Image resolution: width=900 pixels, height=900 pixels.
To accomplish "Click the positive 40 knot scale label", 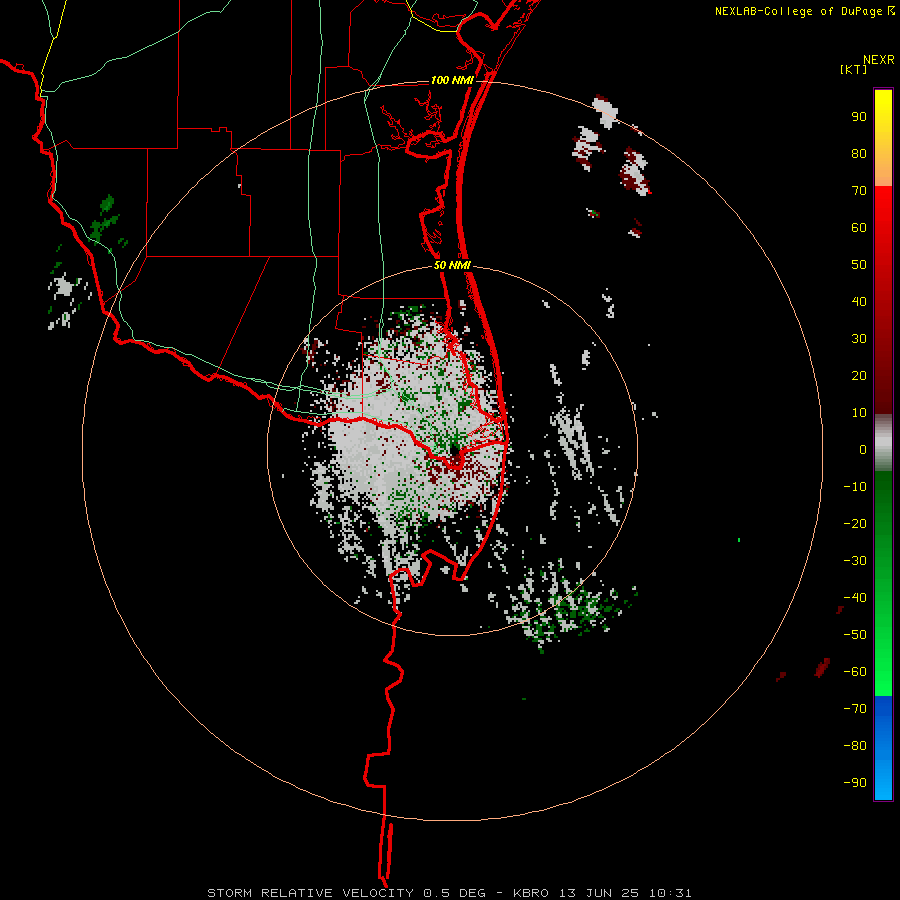I will point(859,302).
